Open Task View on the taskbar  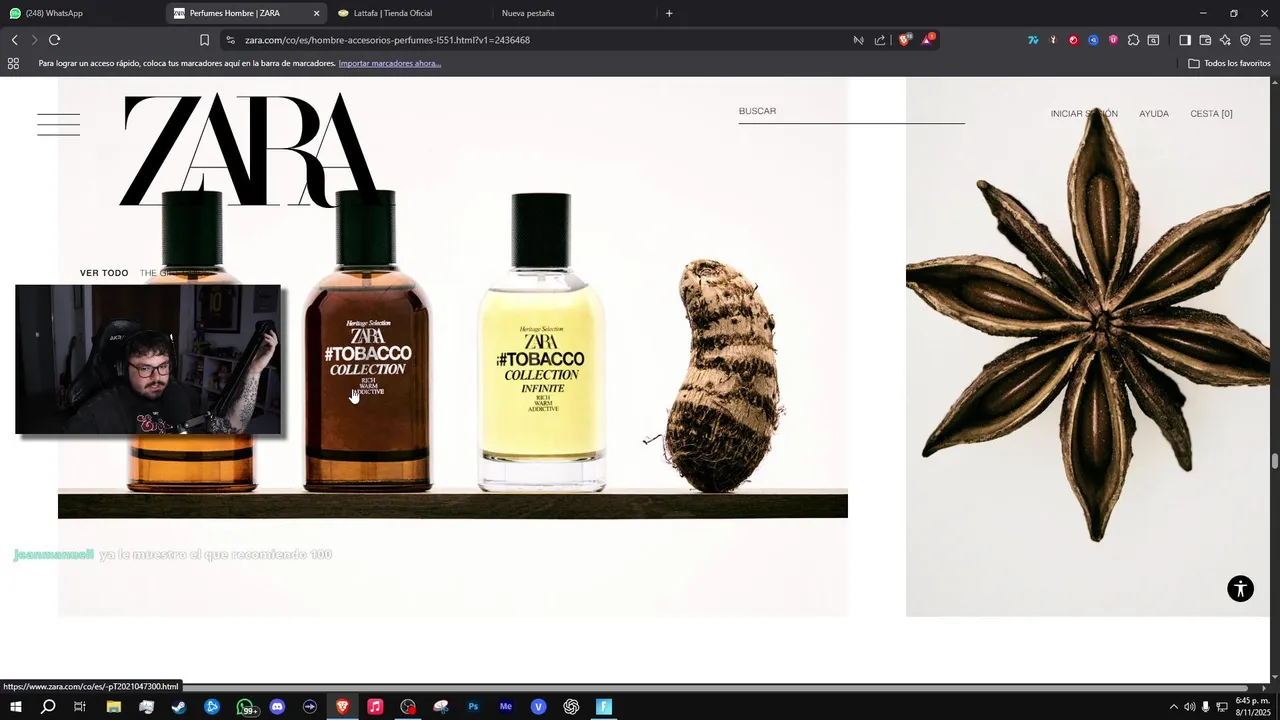(x=81, y=707)
